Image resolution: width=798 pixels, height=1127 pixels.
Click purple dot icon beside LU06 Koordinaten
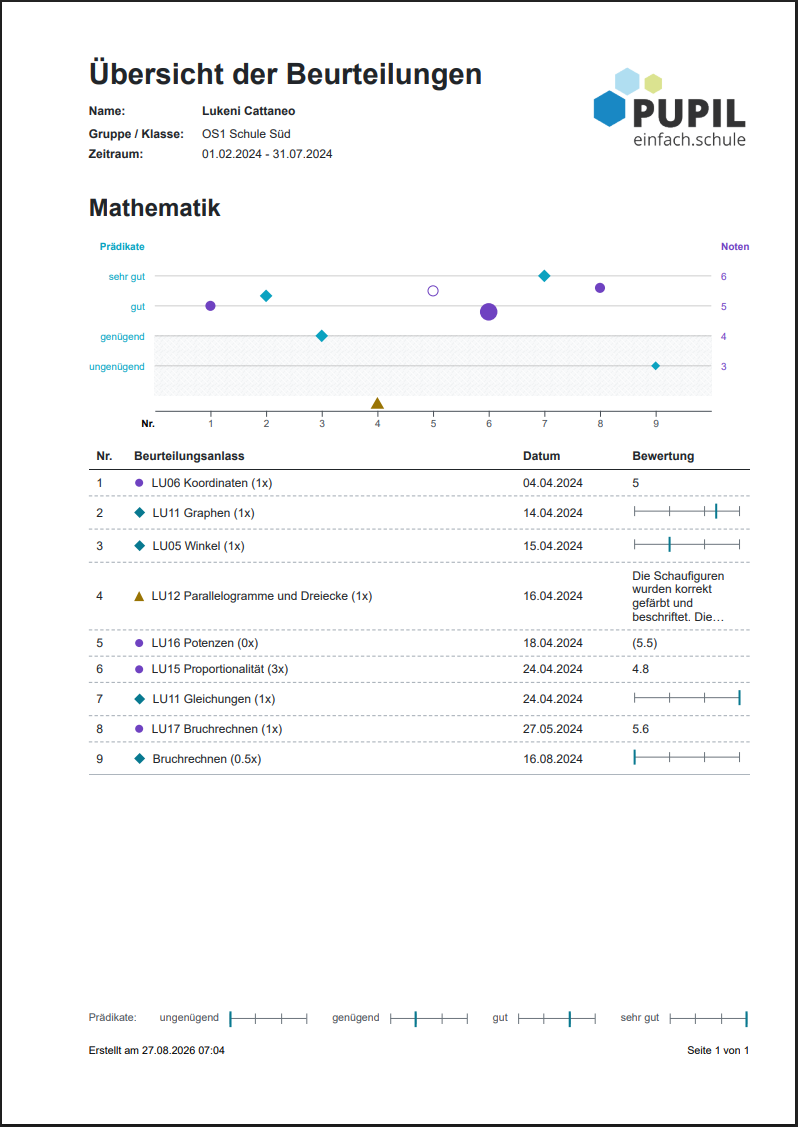(139, 483)
